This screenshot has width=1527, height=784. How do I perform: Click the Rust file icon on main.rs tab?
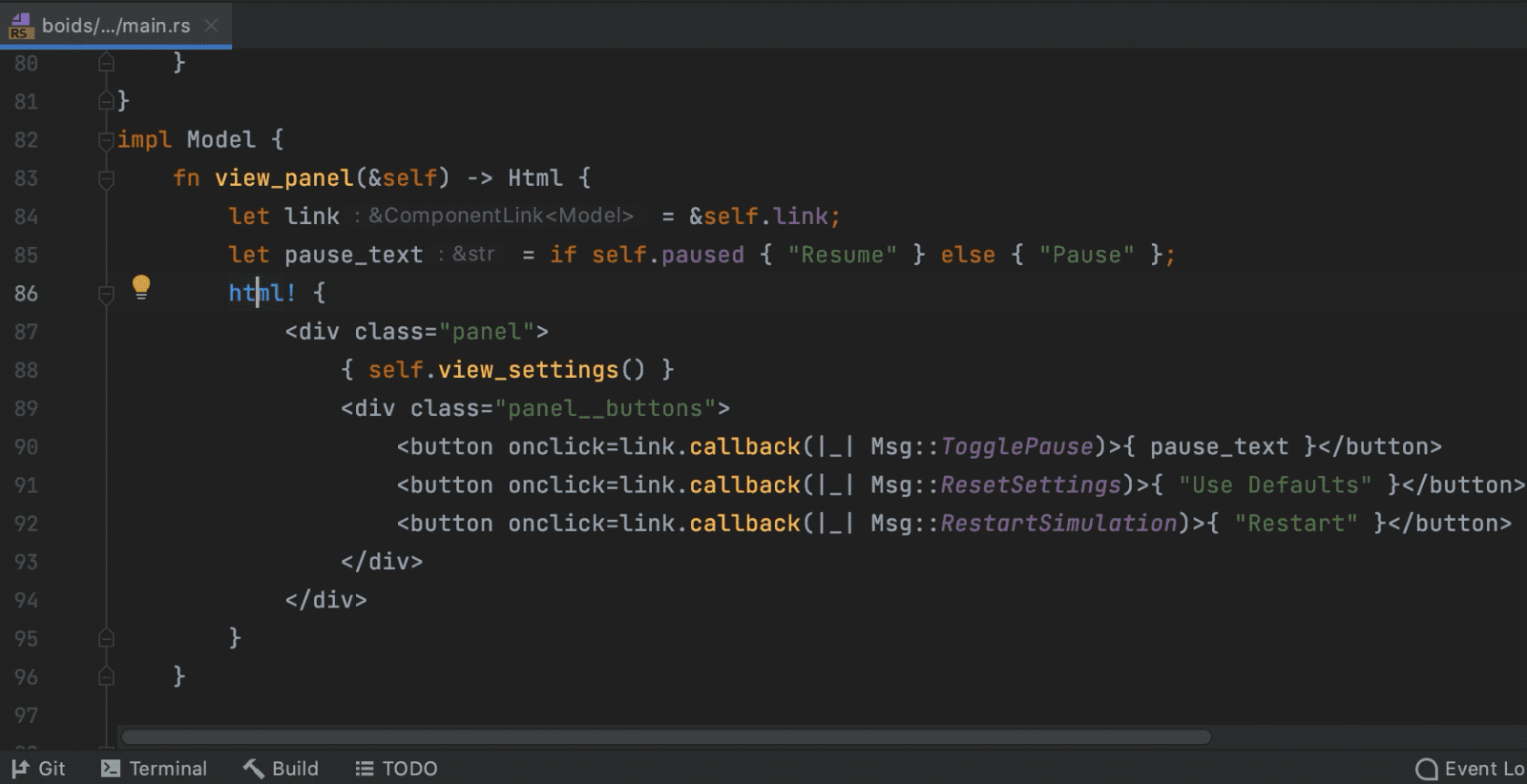pos(20,26)
